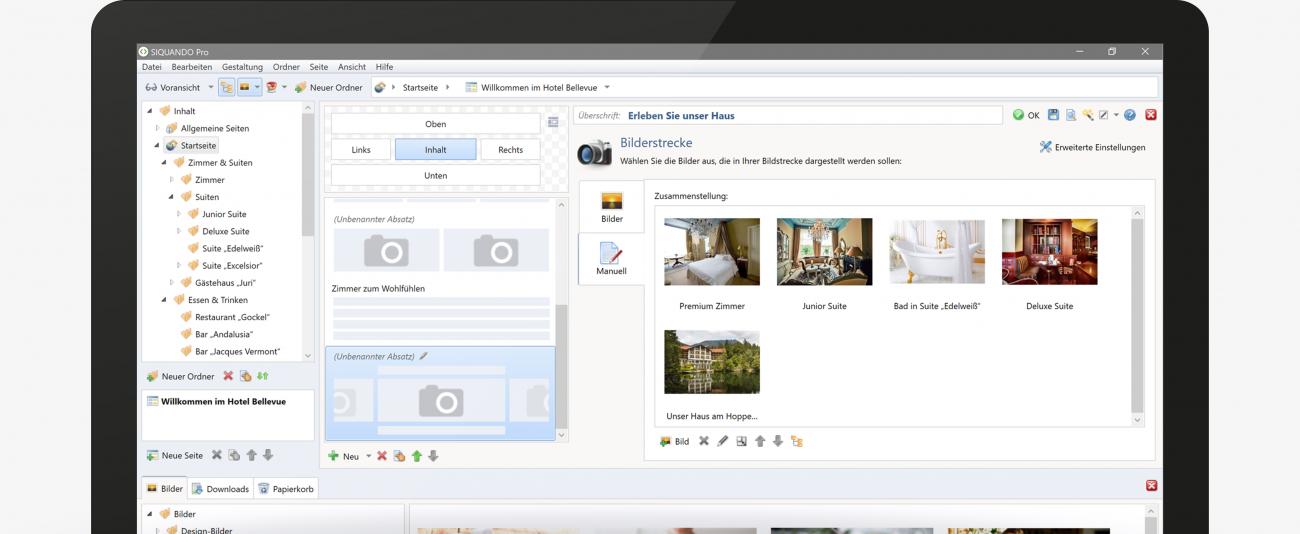The width and height of the screenshot is (1300, 534).
Task: Collapse the Suiten folder in tree
Action: pos(172,197)
